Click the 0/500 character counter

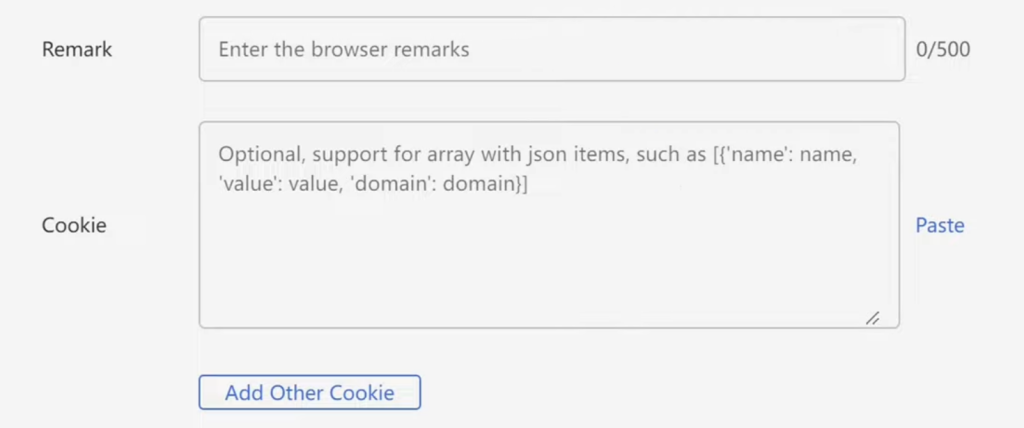click(x=943, y=49)
